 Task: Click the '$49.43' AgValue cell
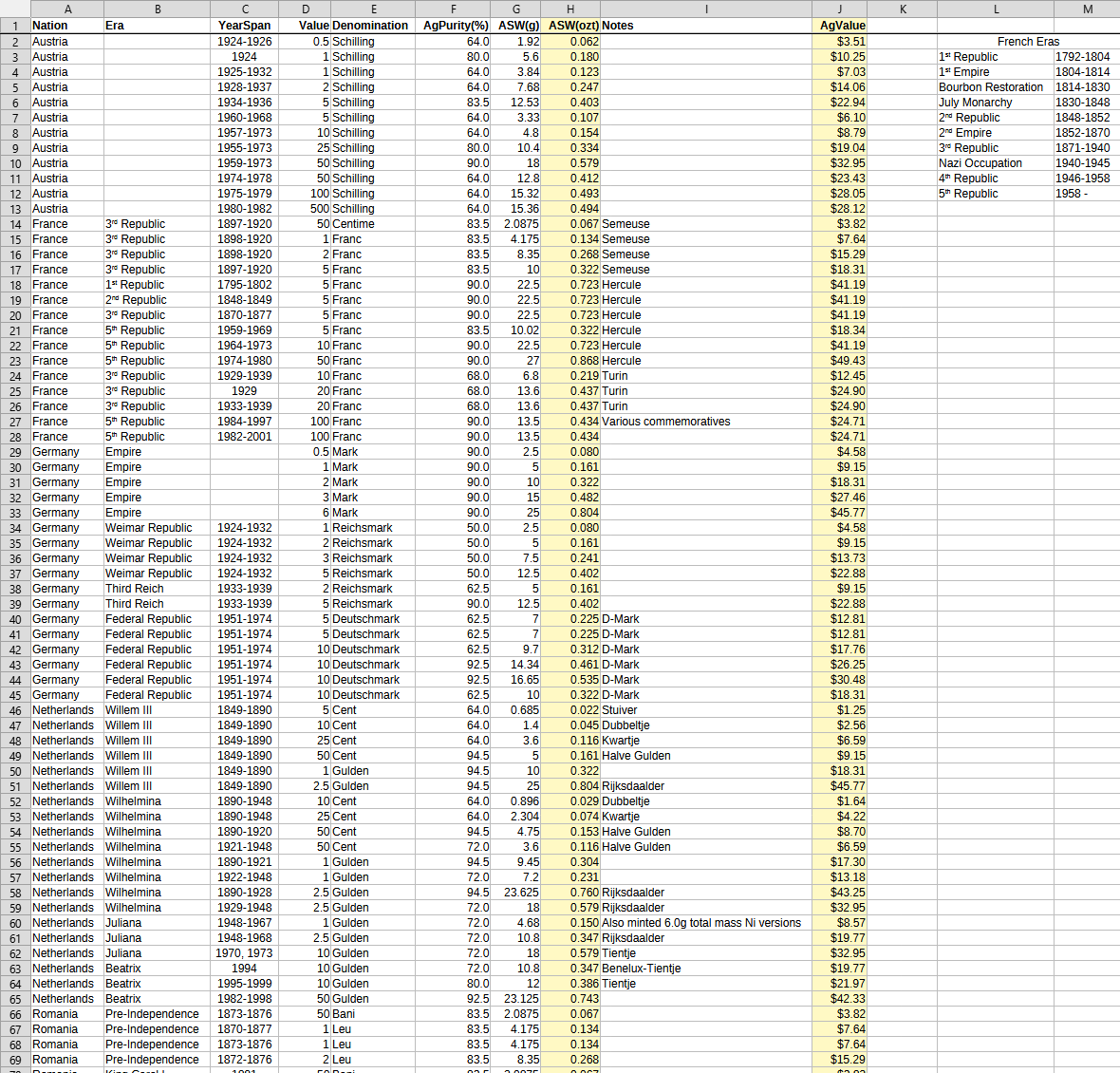tap(839, 361)
